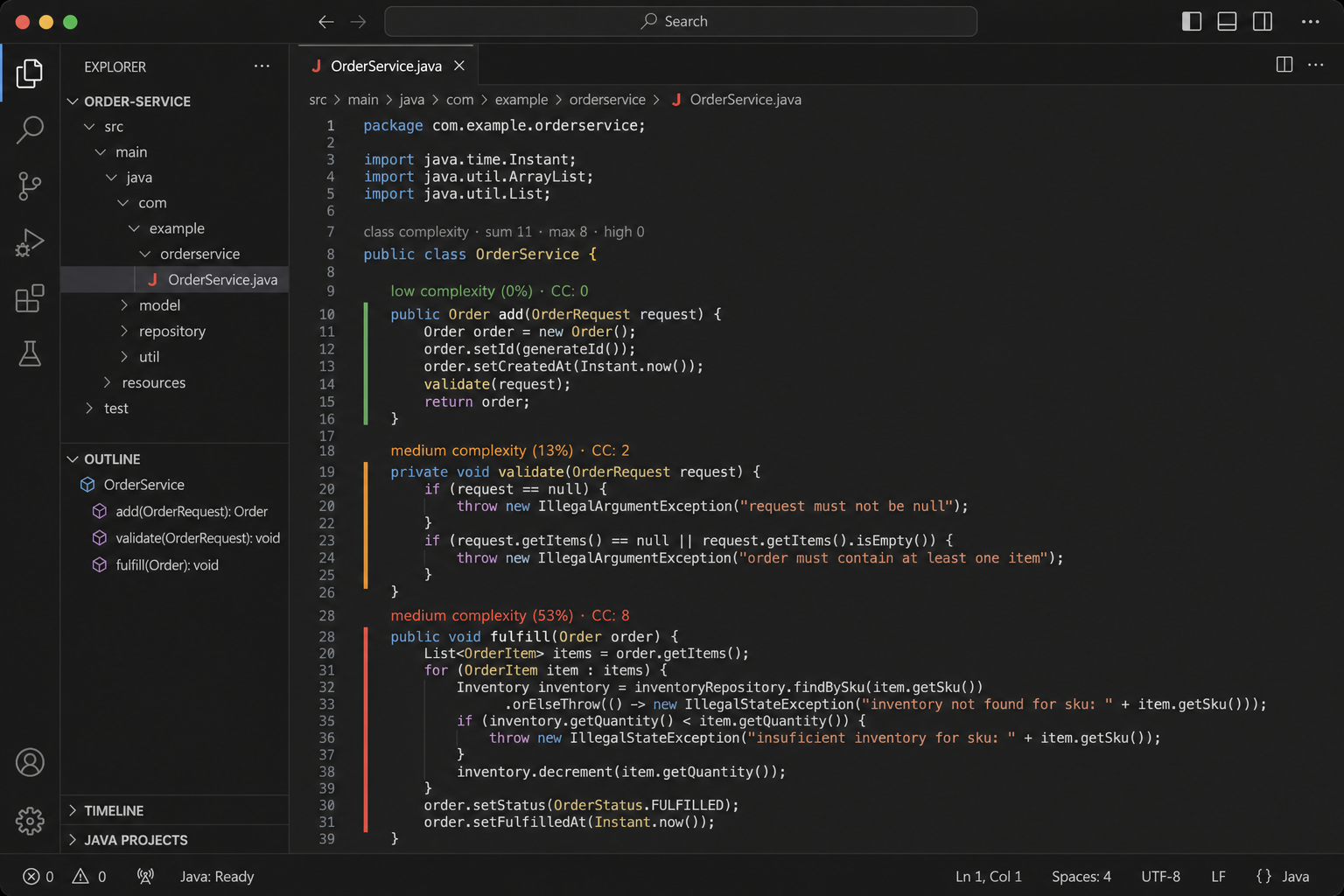Image resolution: width=1344 pixels, height=896 pixels.
Task: Split the editor to the right
Action: (1284, 64)
